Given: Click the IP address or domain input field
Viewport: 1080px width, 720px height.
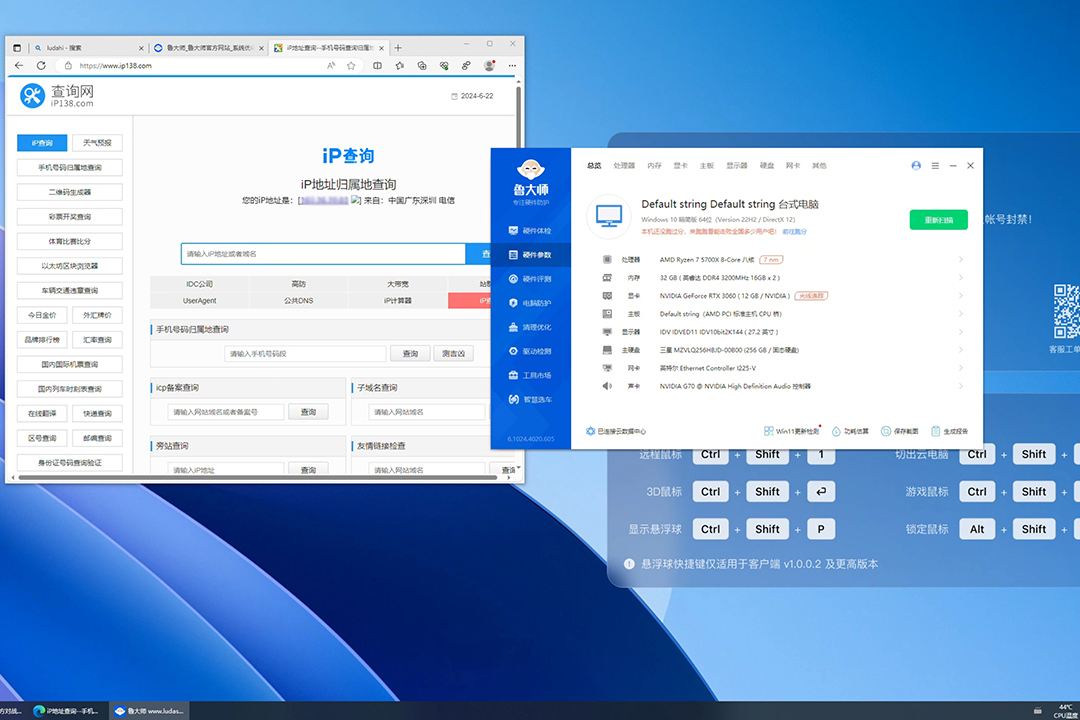Looking at the screenshot, I should 323,254.
